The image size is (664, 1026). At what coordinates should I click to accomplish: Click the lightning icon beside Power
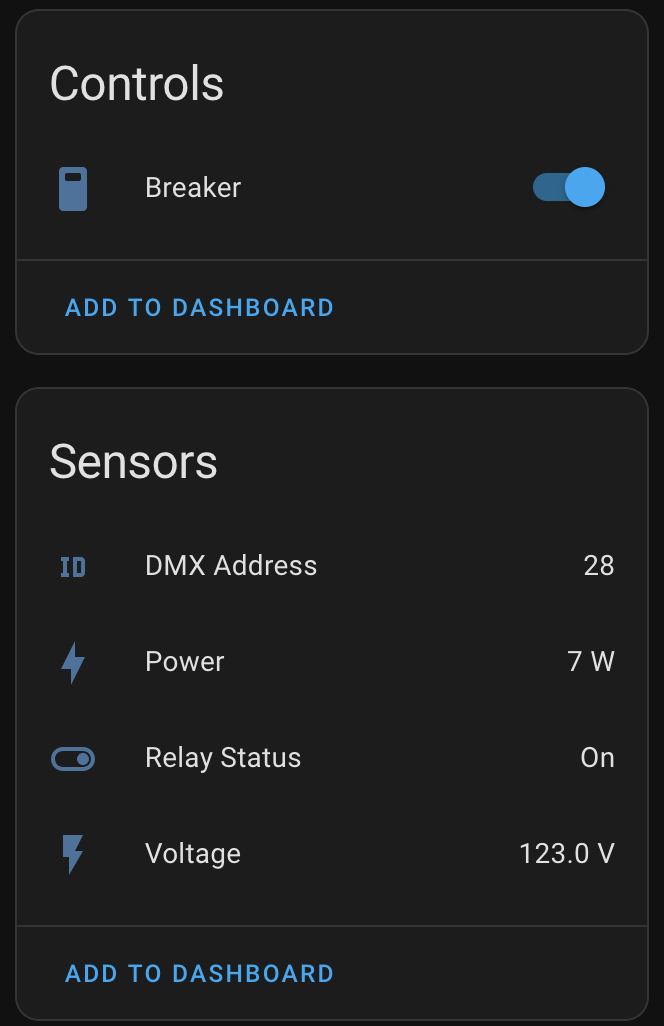click(72, 662)
